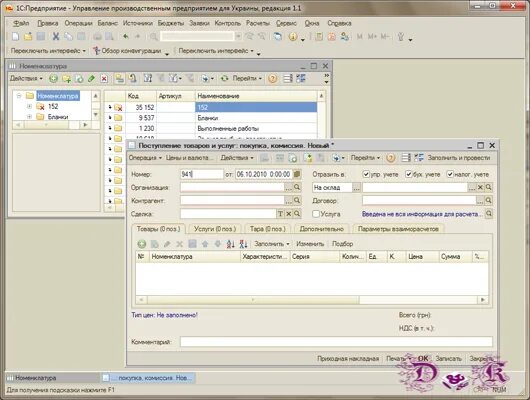530x400 pixels.
Task: Click the Move to group icon in Номенклатура
Action: pyautogui.click(x=132, y=79)
